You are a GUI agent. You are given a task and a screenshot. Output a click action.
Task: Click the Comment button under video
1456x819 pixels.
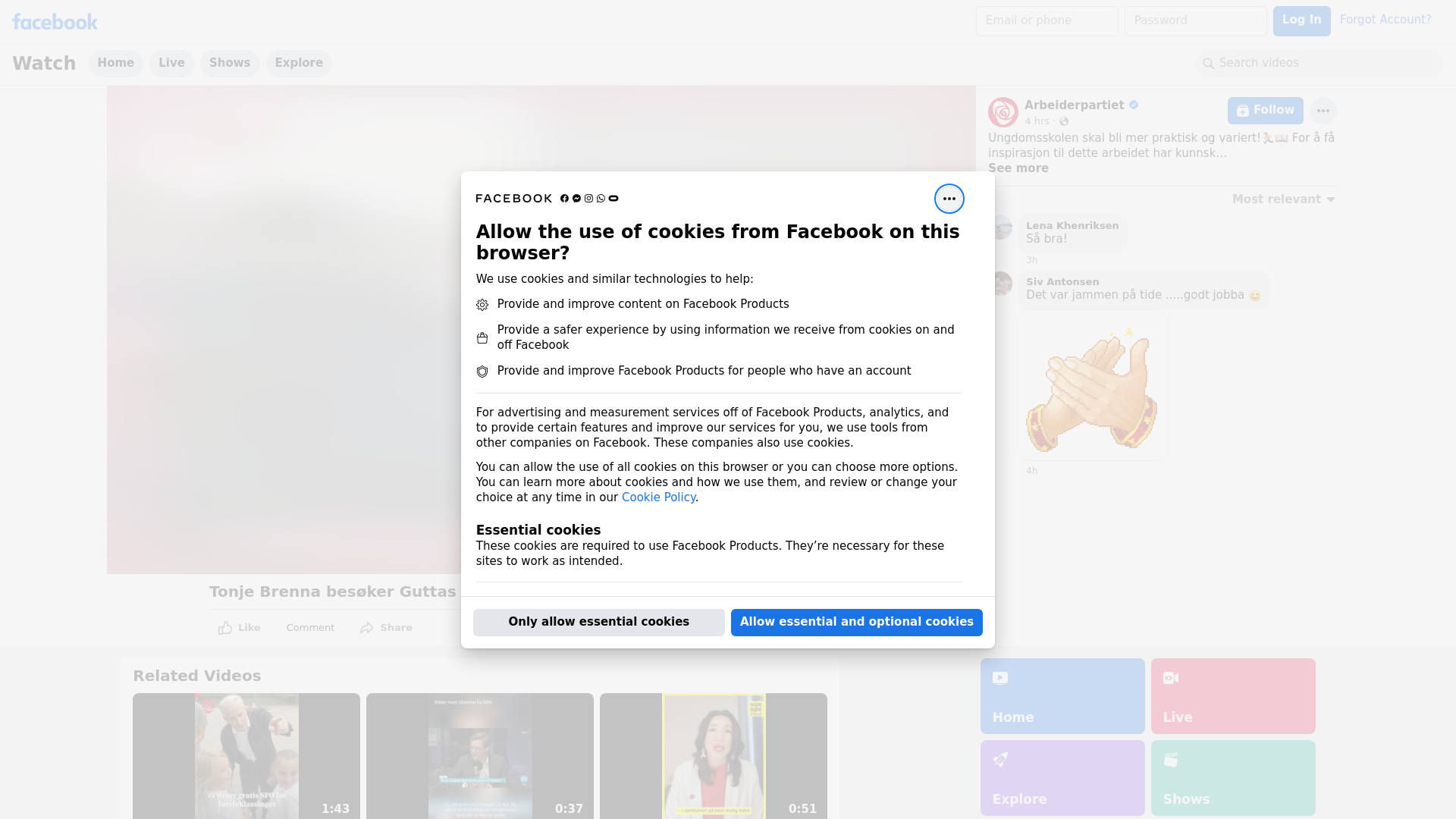310,628
